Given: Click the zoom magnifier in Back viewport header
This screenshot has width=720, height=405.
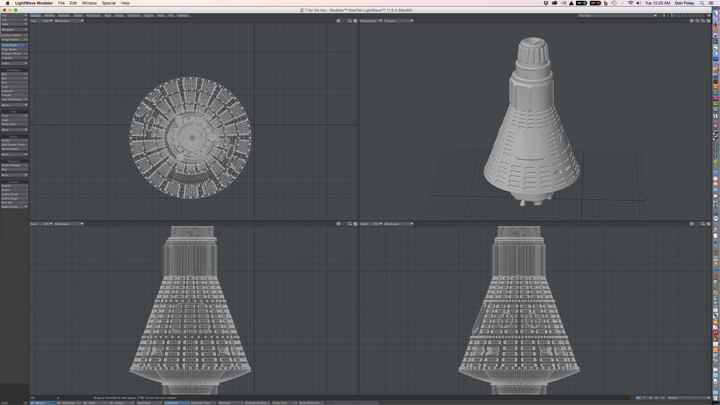Looking at the screenshot, I should point(349,224).
